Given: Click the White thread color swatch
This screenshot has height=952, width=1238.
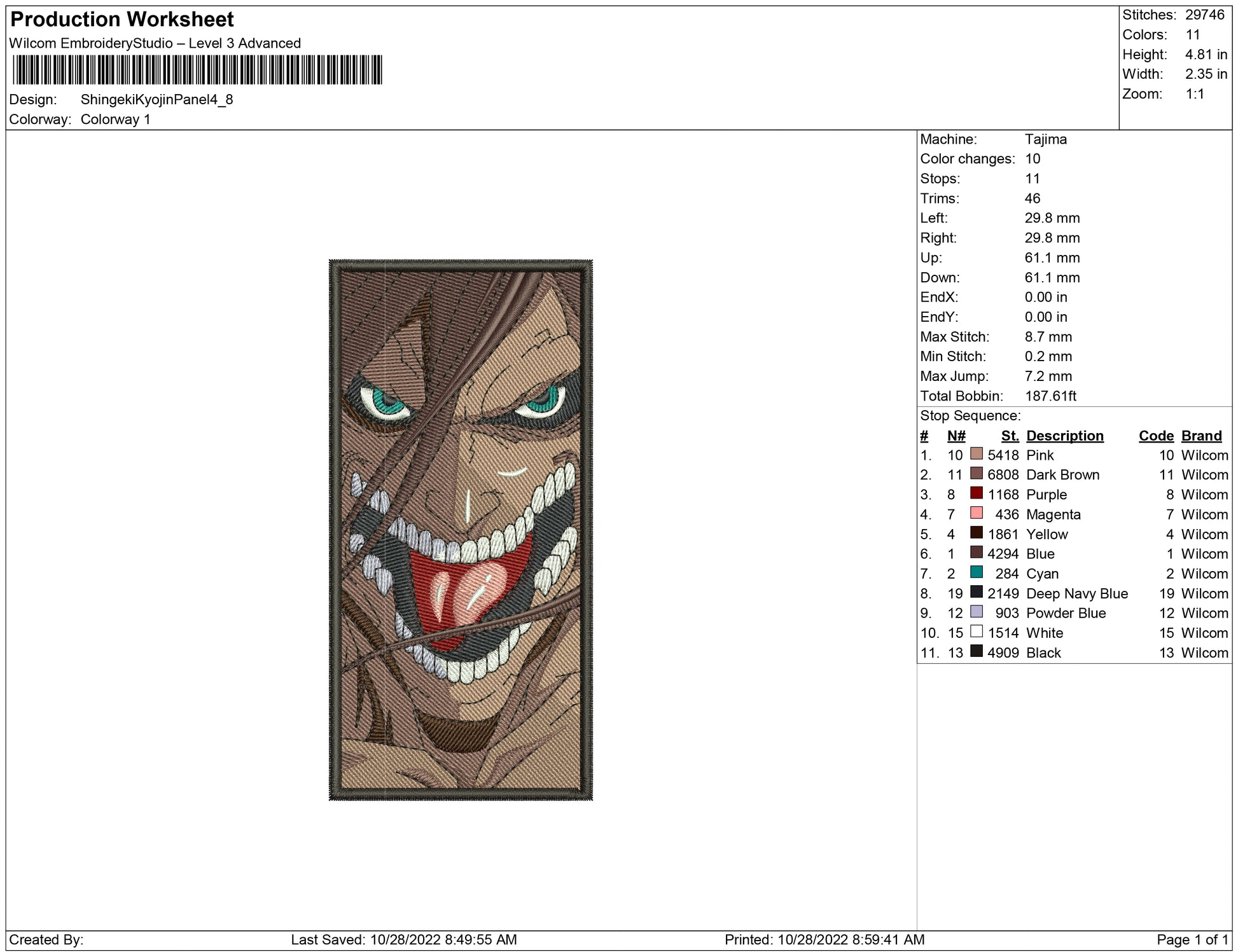Looking at the screenshot, I should pos(976,631).
